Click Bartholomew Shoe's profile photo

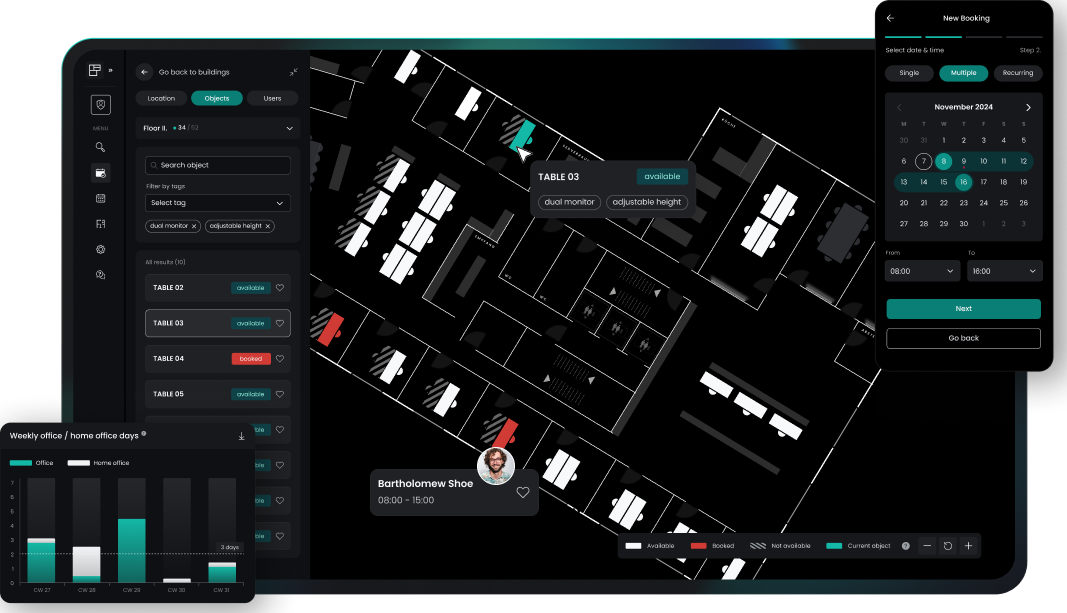click(x=496, y=465)
